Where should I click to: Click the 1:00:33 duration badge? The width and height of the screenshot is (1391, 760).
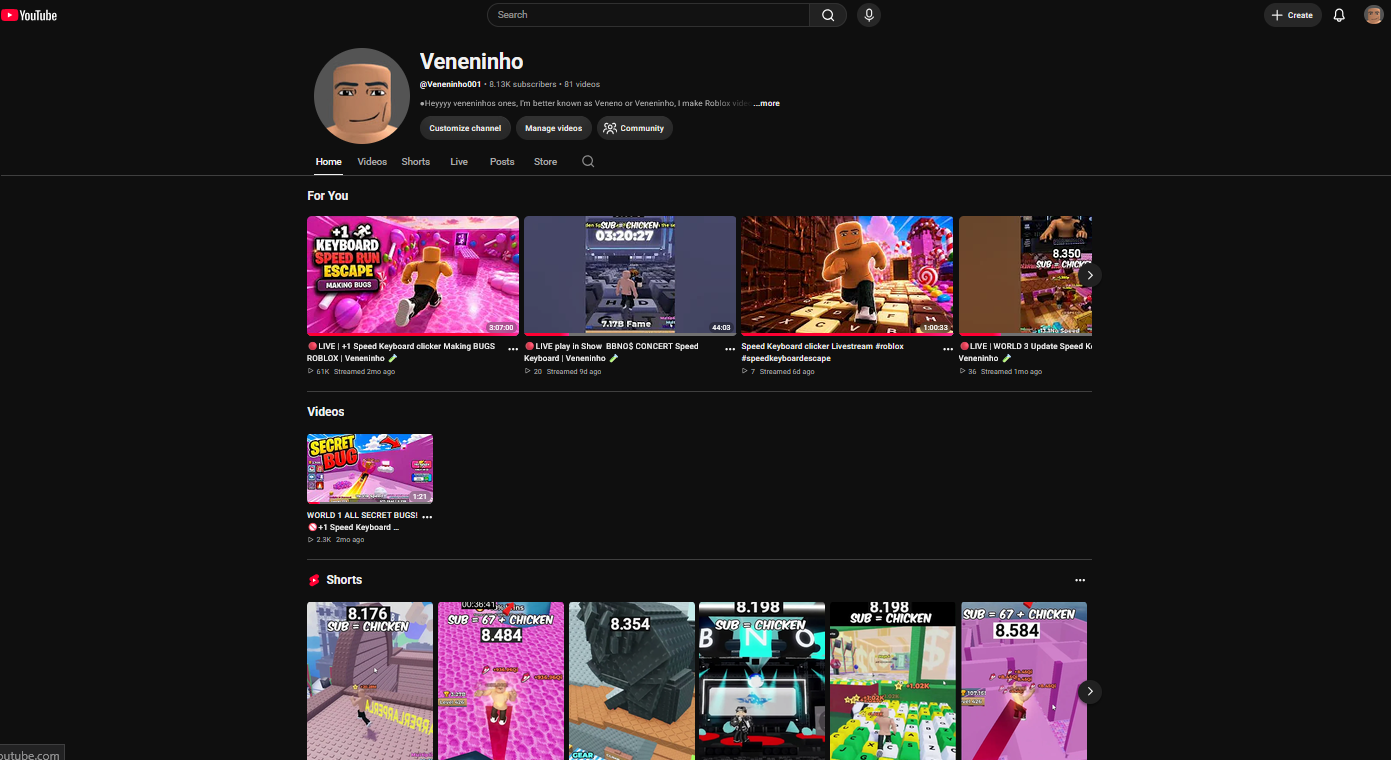coord(935,327)
